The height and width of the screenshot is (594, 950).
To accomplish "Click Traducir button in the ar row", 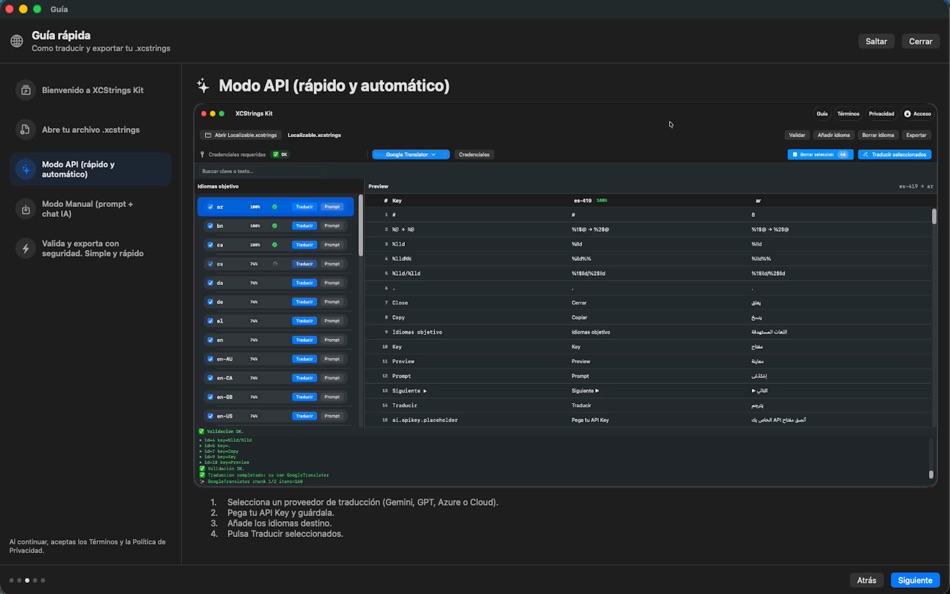I will 304,207.
